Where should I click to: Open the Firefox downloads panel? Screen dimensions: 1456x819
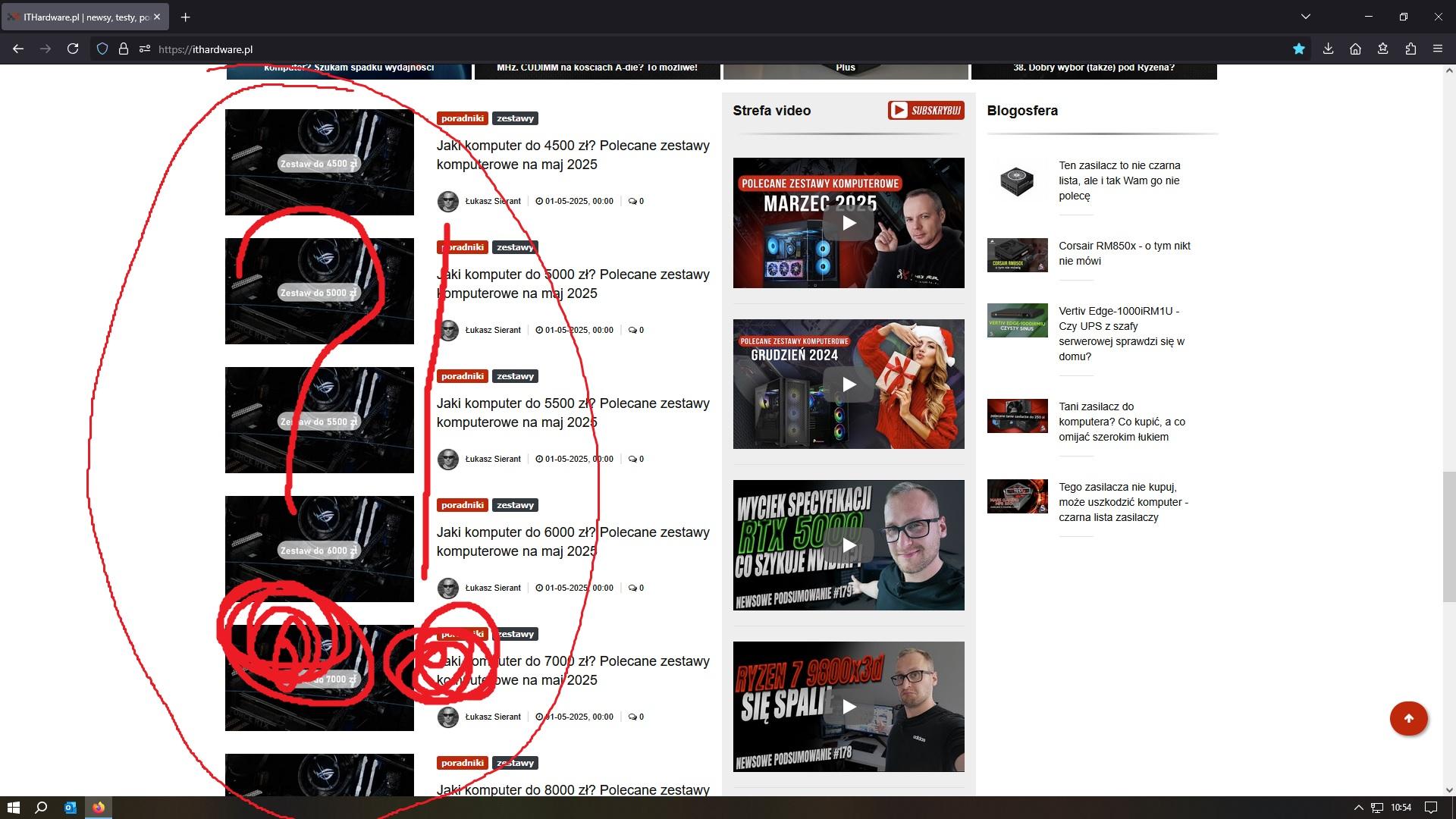click(x=1328, y=49)
